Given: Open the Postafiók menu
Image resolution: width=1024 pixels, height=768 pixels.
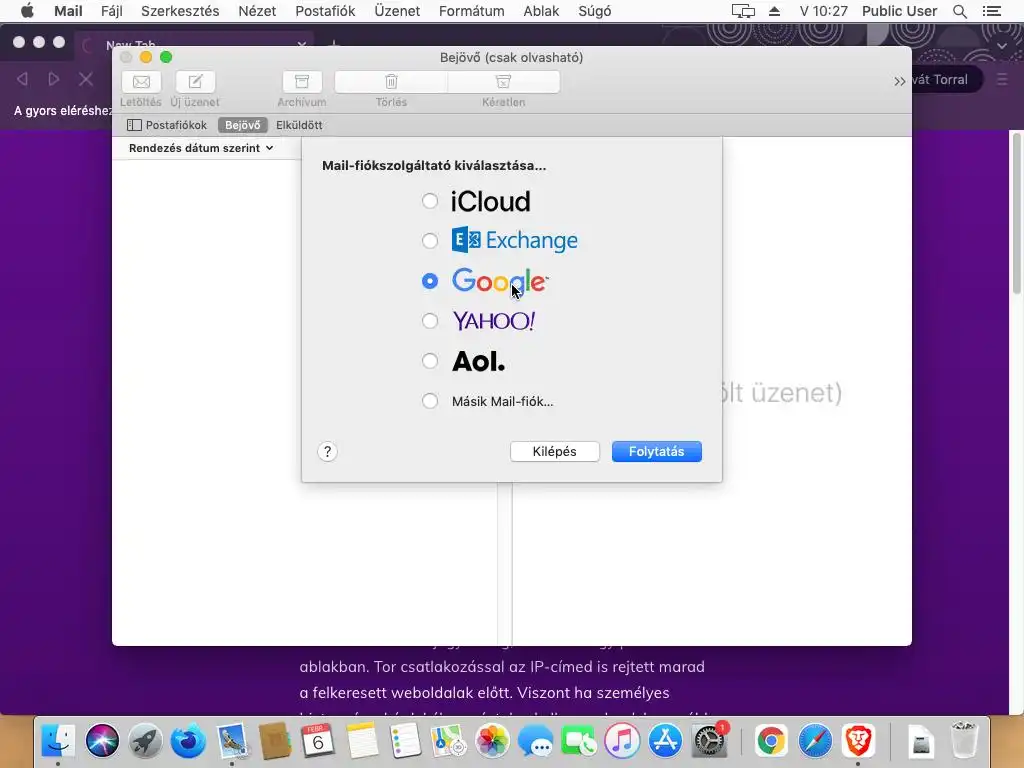Looking at the screenshot, I should point(325,11).
